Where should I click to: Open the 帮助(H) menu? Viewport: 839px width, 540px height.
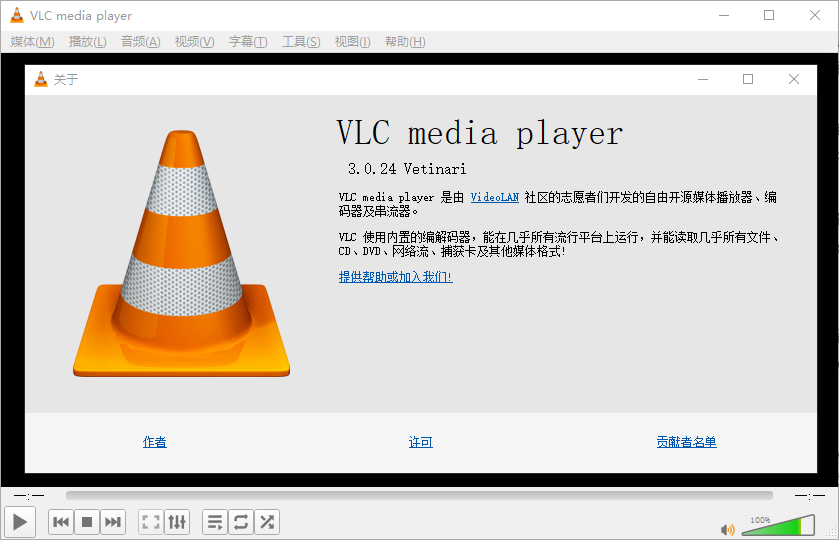click(405, 42)
